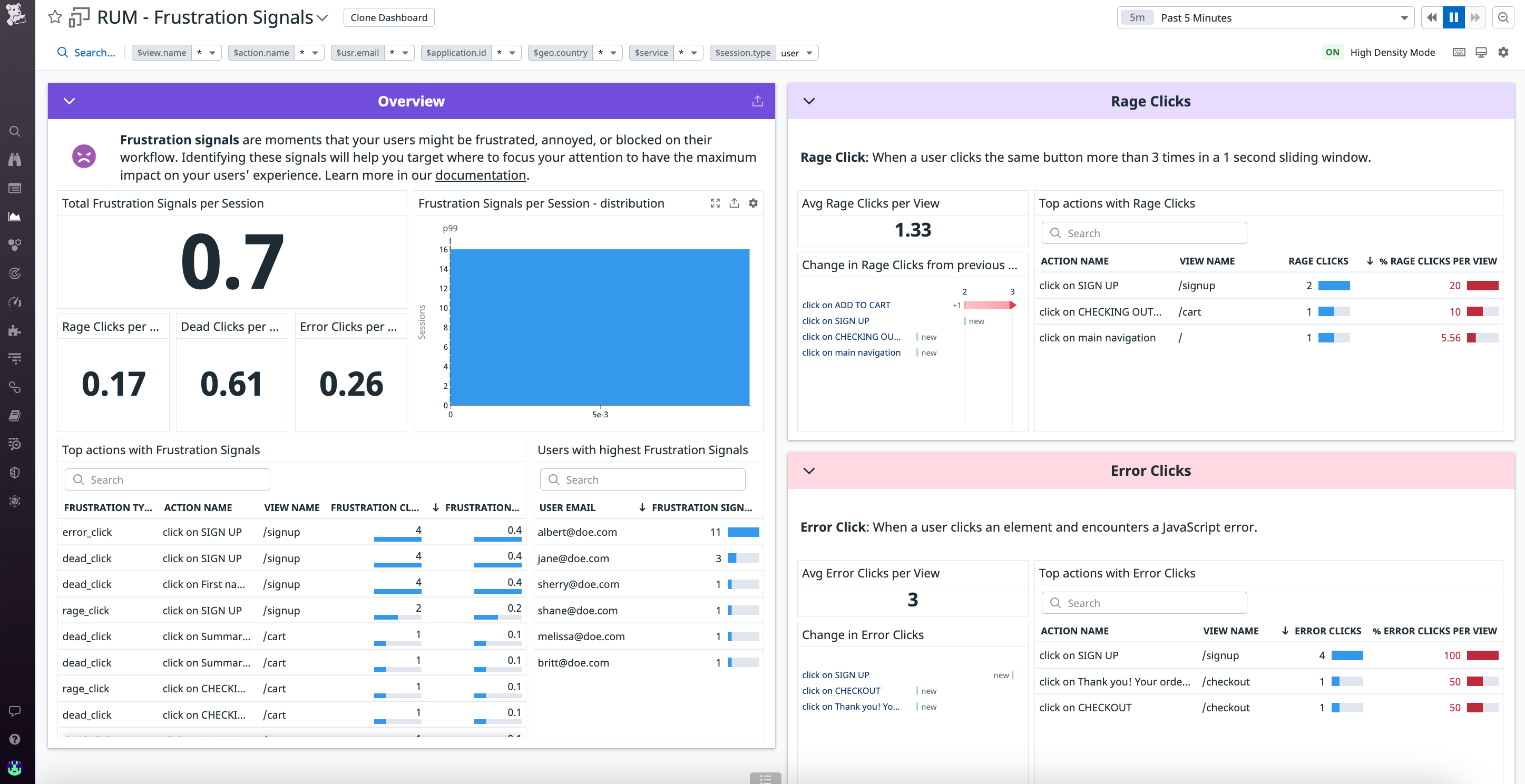Show keyboard shortcuts via the keyboard icon
Image resolution: width=1525 pixels, height=784 pixels.
1459,52
